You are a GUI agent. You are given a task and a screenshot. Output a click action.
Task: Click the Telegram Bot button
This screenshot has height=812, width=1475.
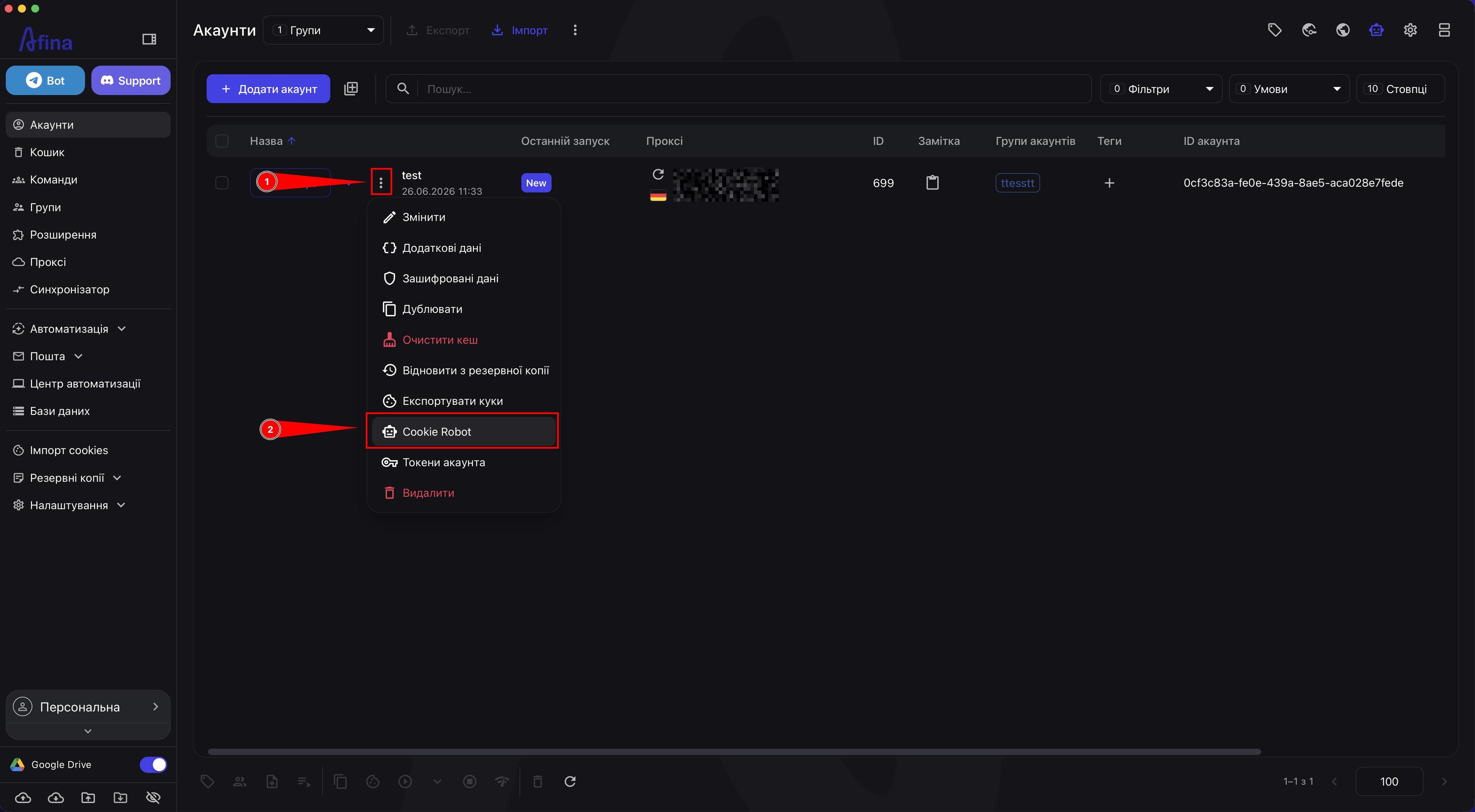pyautogui.click(x=45, y=80)
